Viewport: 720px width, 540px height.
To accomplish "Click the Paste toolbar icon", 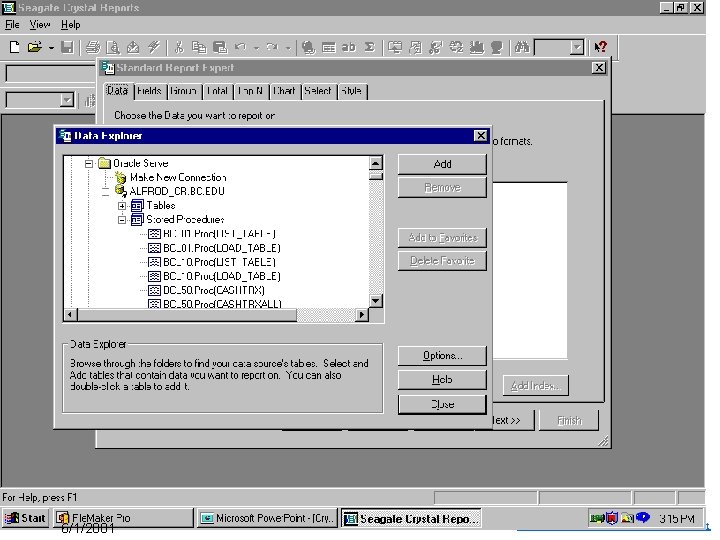I will (x=220, y=47).
